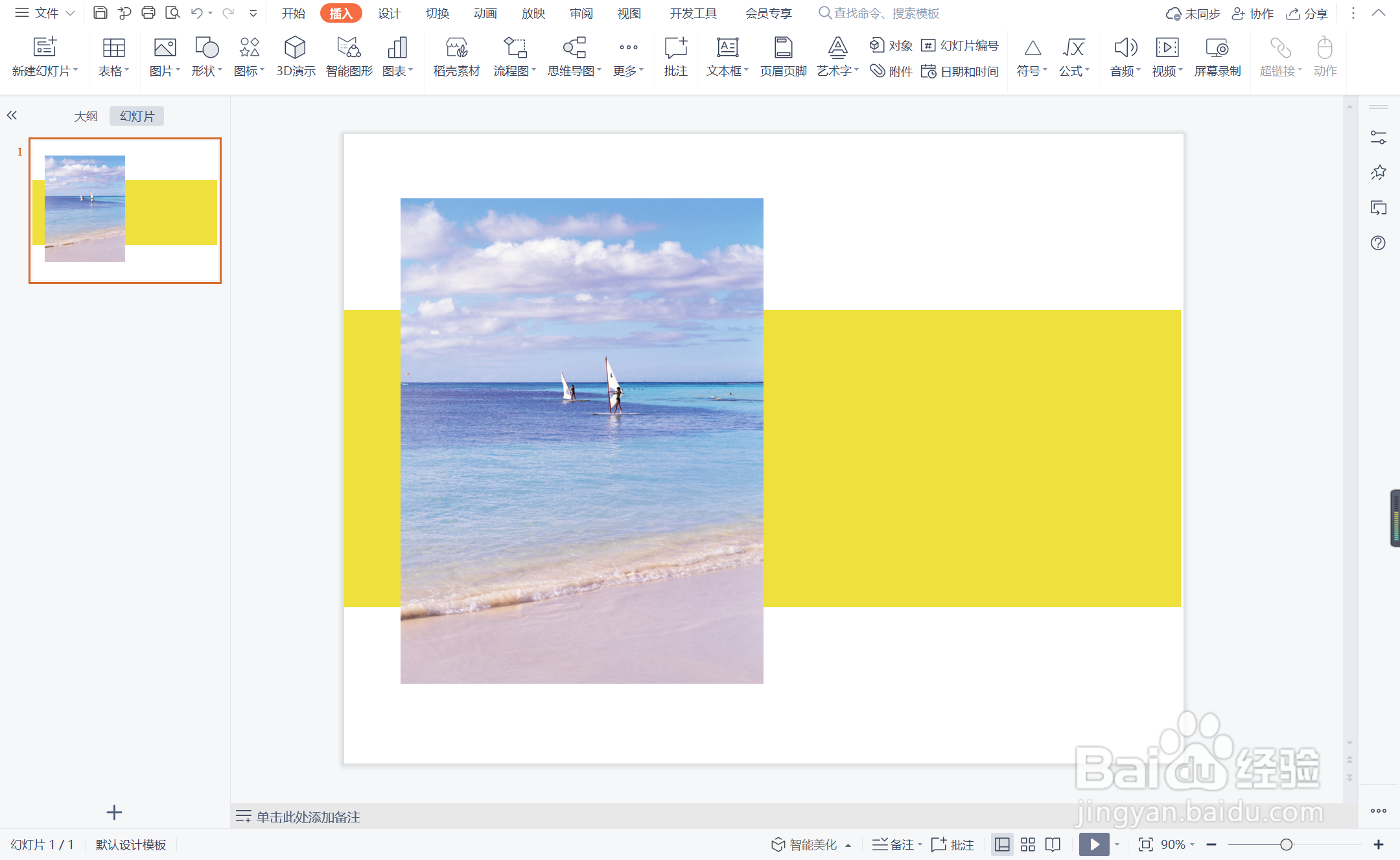The height and width of the screenshot is (860, 1400).
Task: Insert 艺术字 word art
Action: click(837, 57)
